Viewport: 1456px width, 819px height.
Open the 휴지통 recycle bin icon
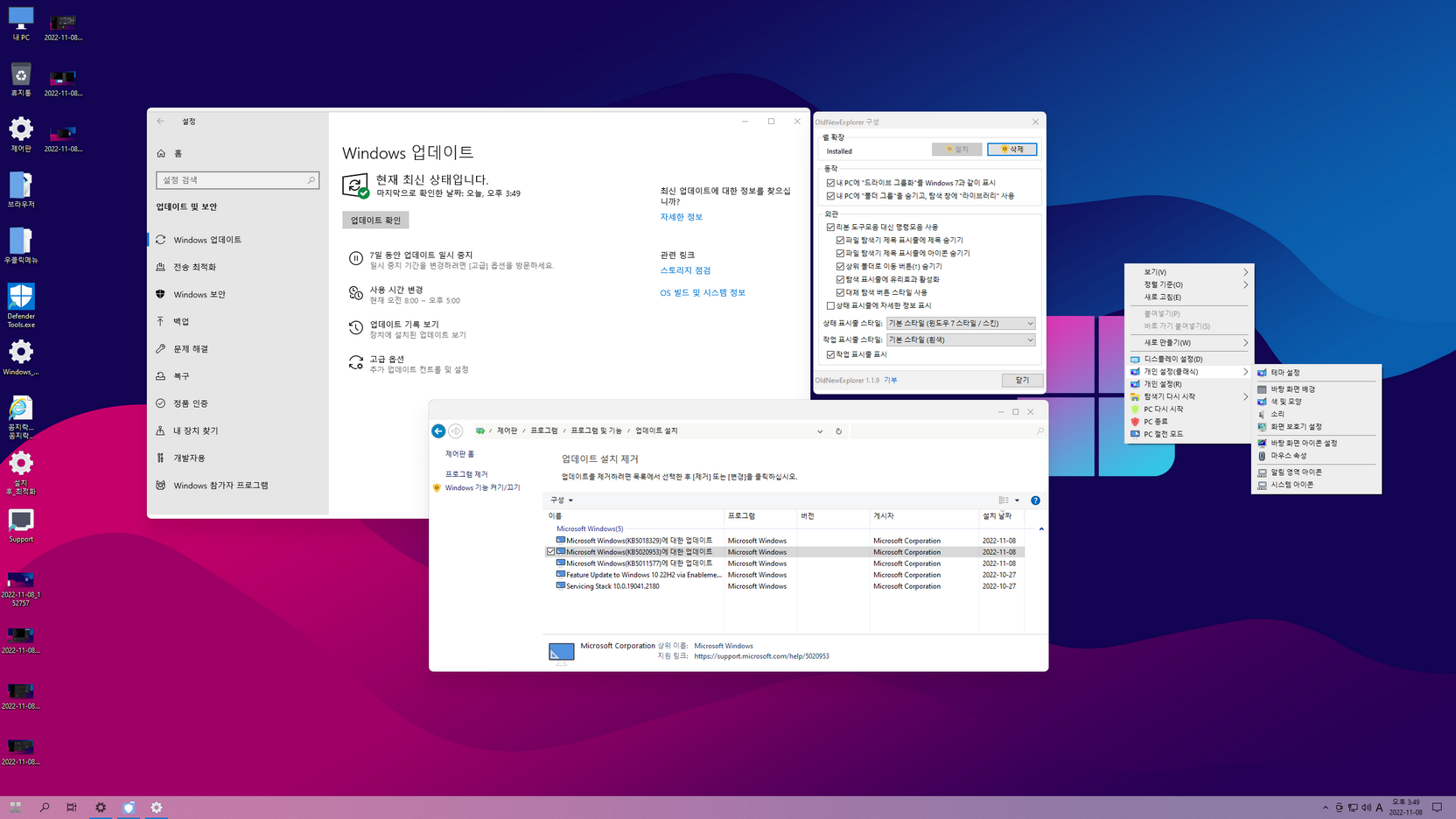(x=21, y=79)
